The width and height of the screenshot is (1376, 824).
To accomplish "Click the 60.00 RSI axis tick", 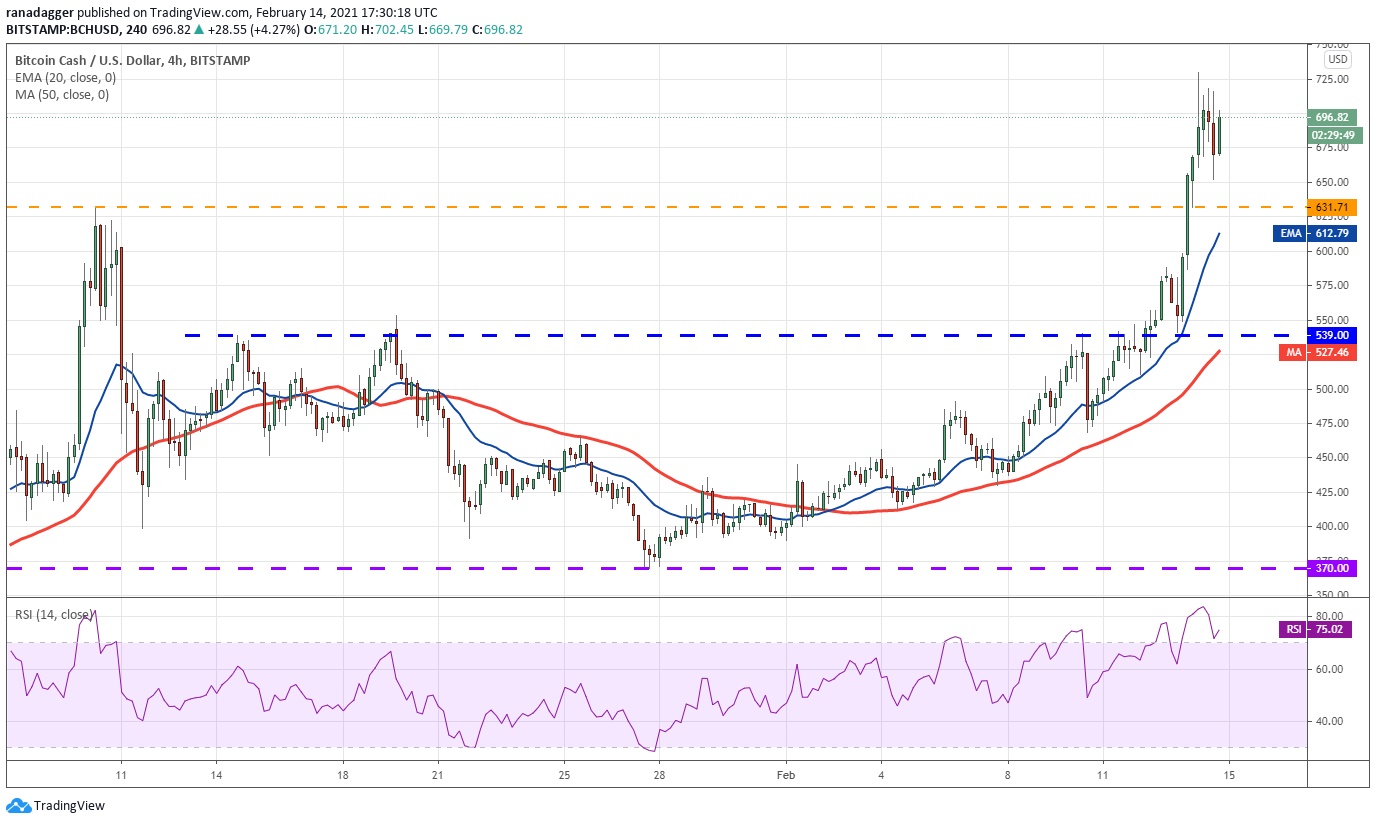I will (x=1329, y=669).
